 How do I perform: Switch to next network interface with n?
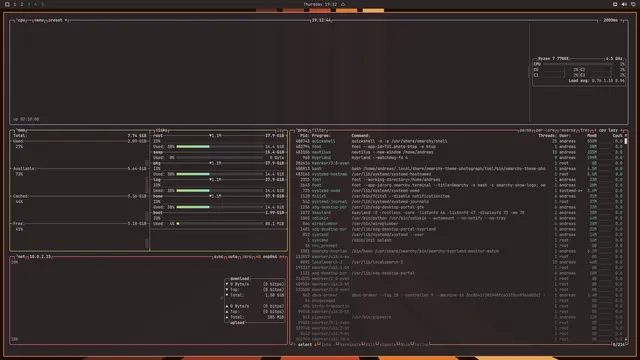(282, 257)
